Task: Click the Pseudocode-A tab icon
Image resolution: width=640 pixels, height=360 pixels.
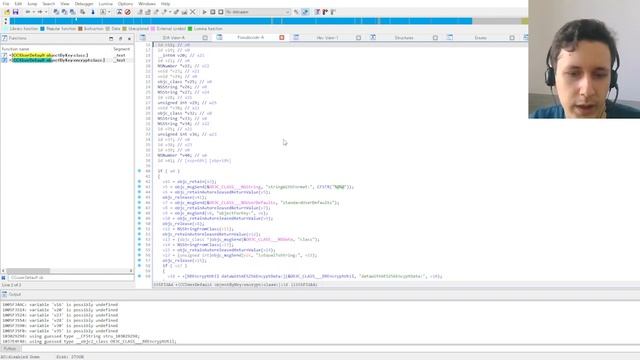Action: click(x=219, y=38)
